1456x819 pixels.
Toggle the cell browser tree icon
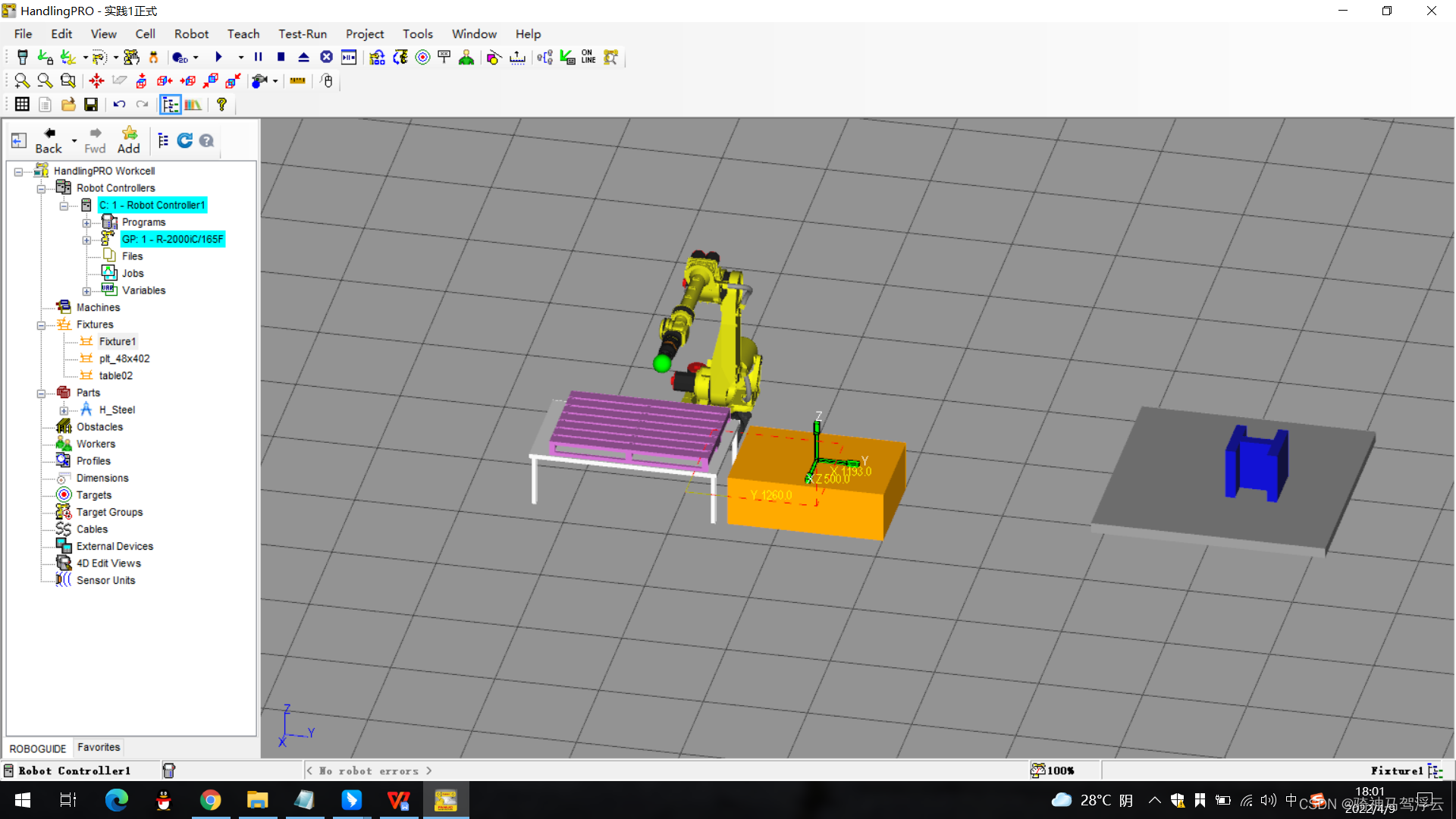tap(170, 105)
